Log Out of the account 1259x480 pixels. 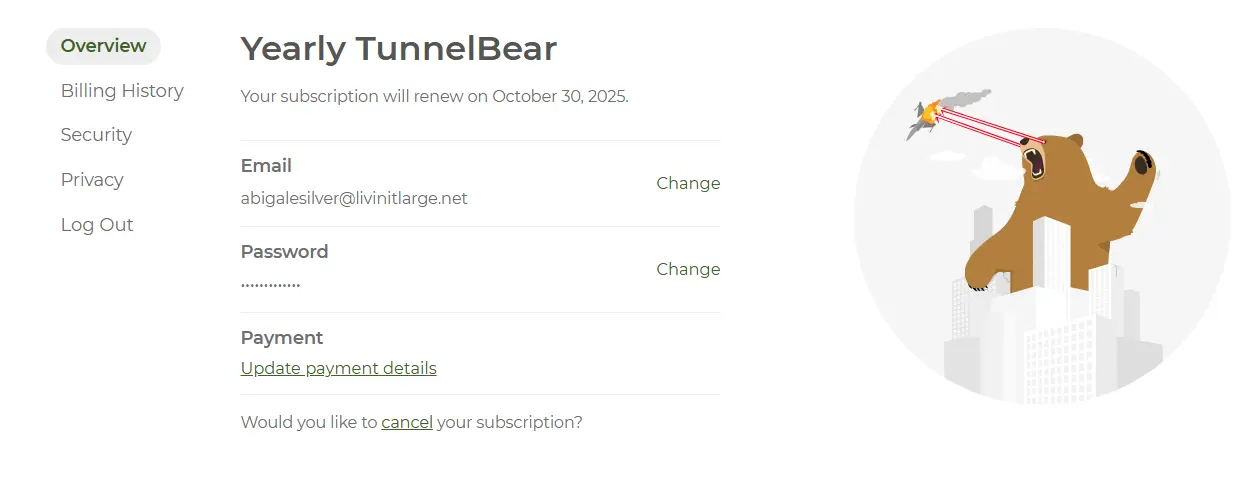coord(97,225)
